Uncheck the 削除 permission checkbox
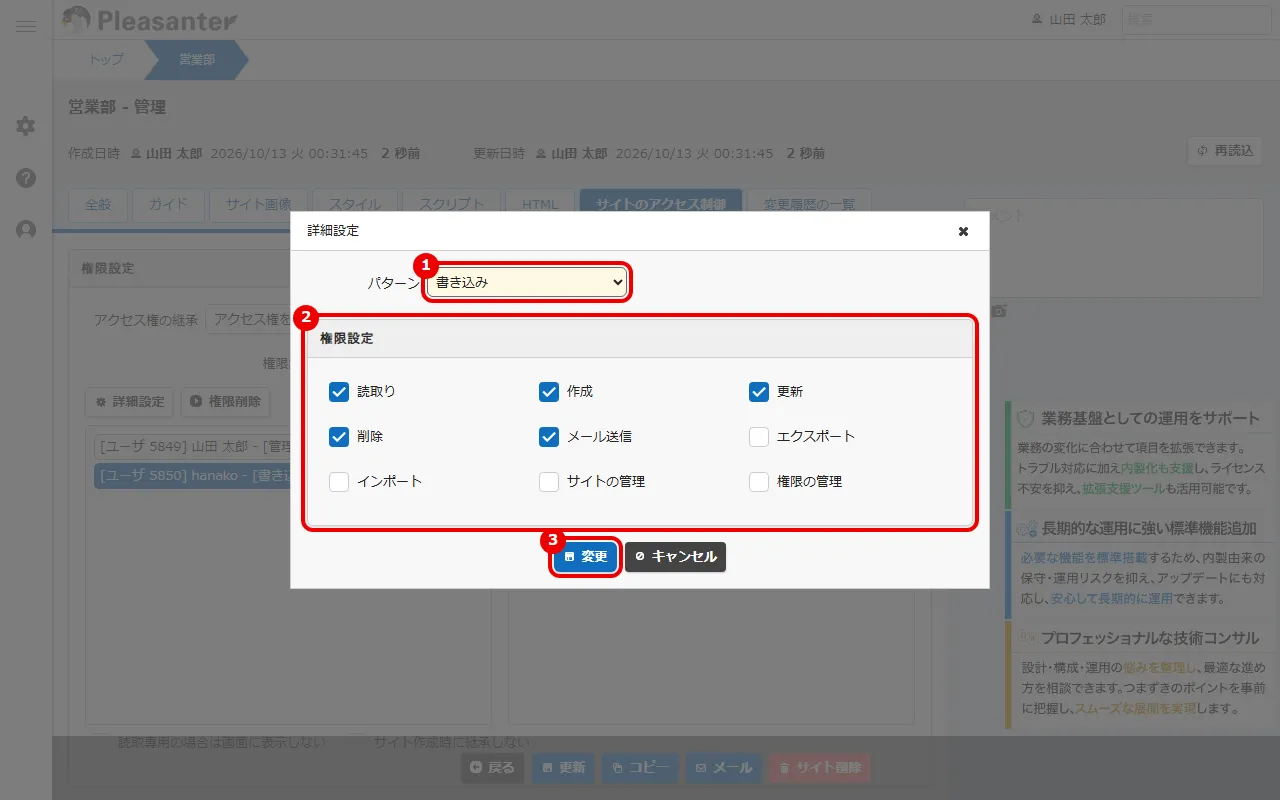 [x=339, y=437]
